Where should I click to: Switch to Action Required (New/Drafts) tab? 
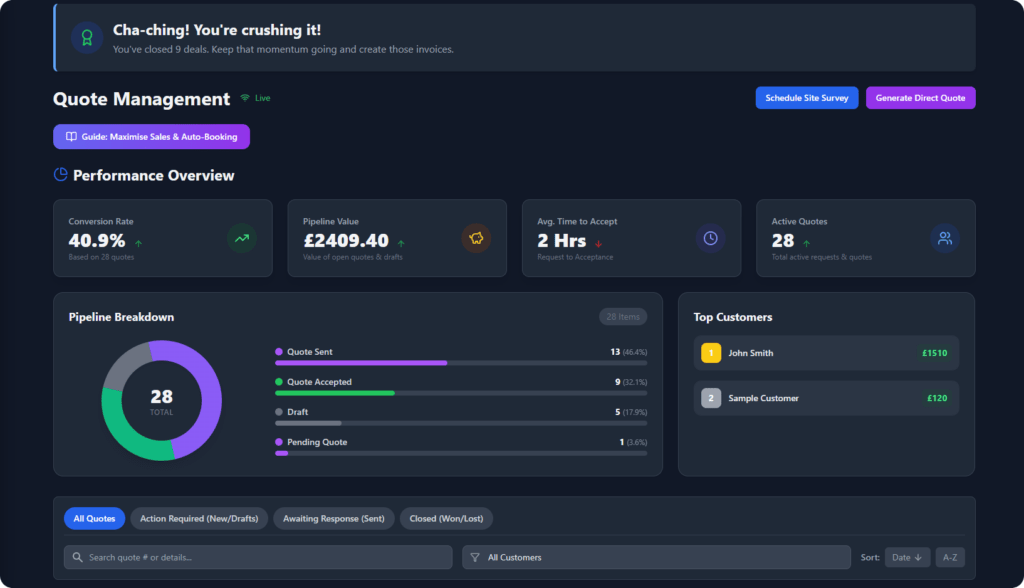(199, 518)
